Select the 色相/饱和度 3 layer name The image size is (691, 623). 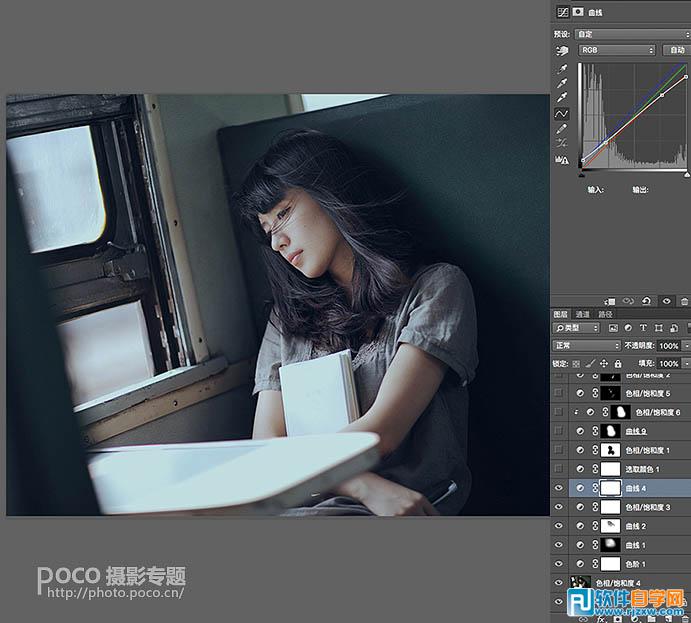tap(648, 507)
